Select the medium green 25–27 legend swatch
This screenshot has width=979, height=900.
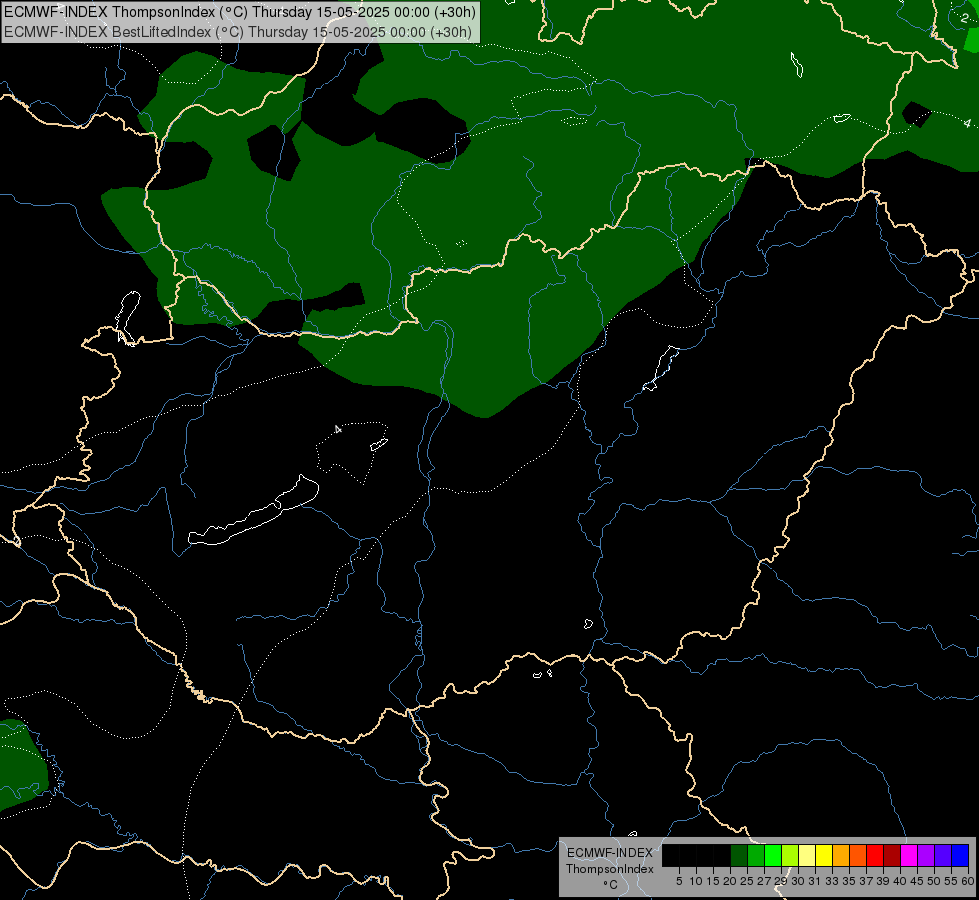(x=756, y=855)
